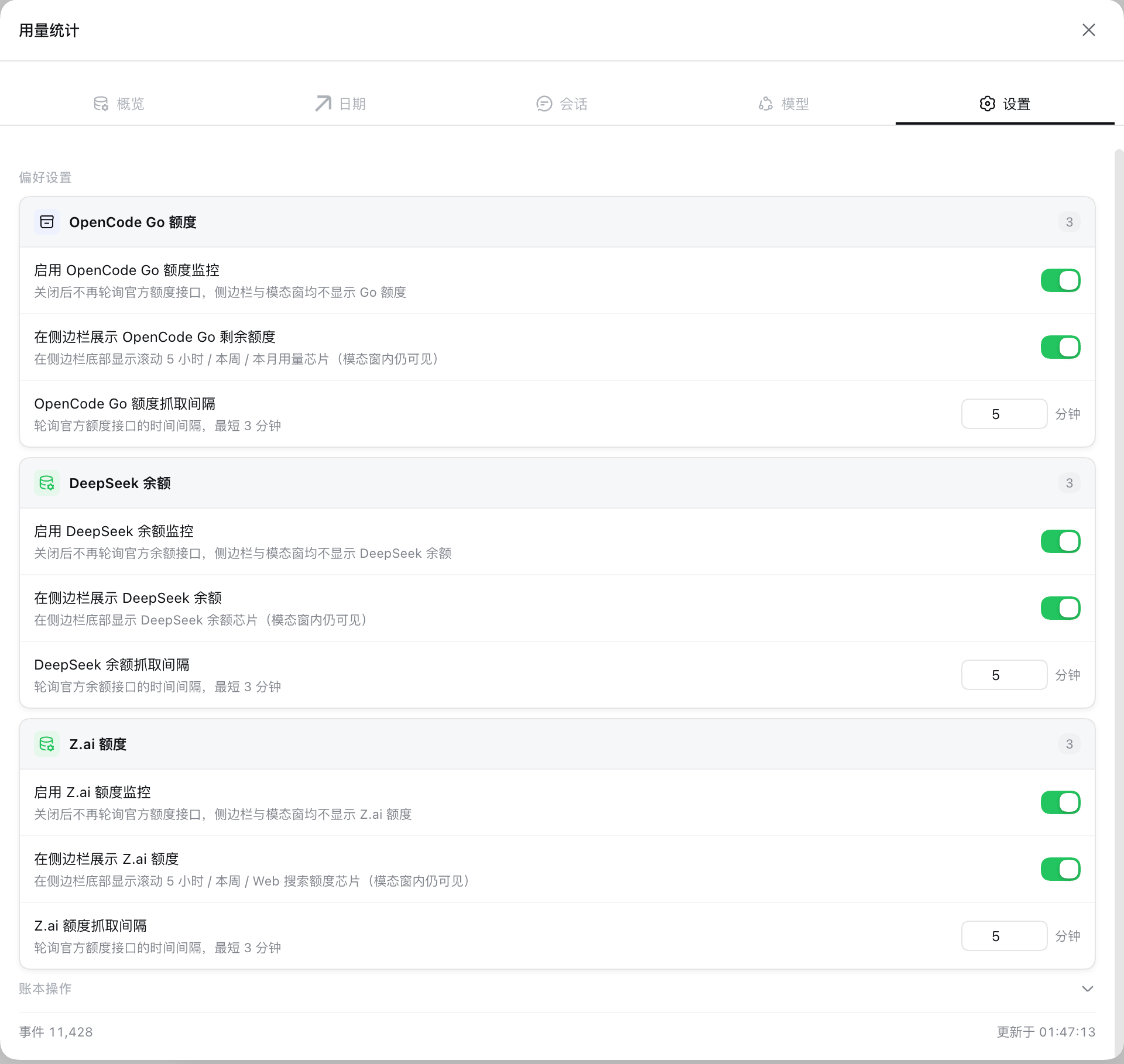This screenshot has height=1064, width=1124.
Task: Toggle 在侧边栏展示 Z.ai 额度 switch
Action: click(1060, 869)
